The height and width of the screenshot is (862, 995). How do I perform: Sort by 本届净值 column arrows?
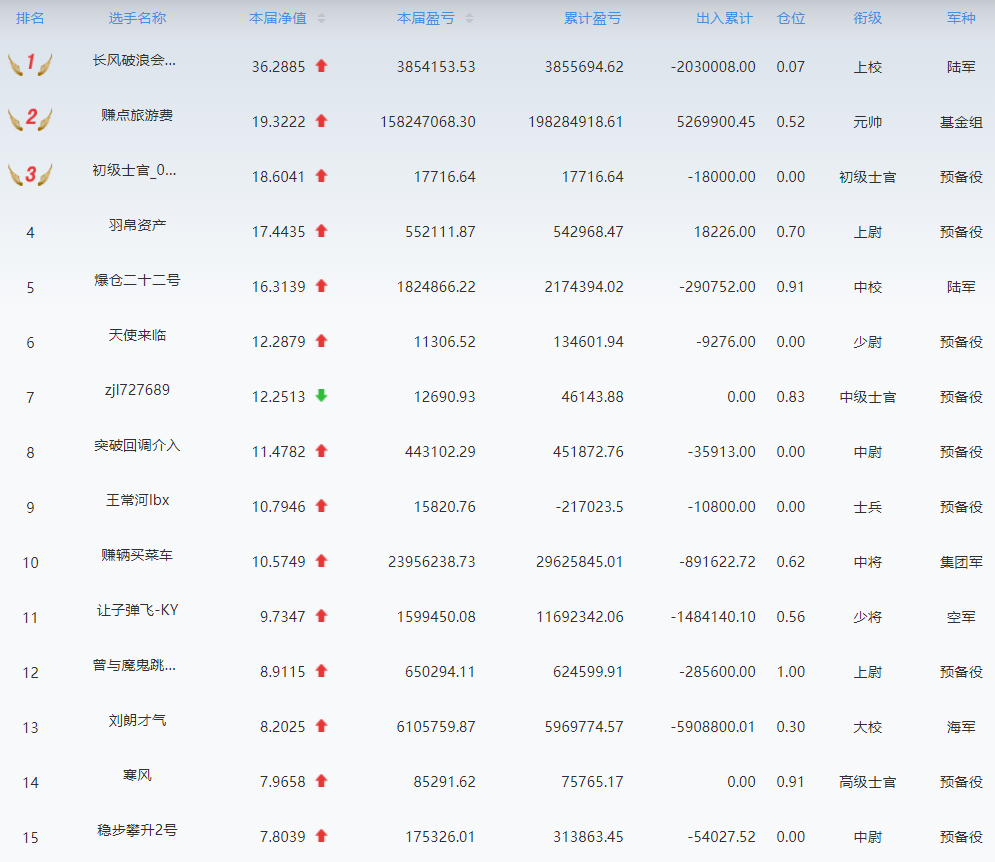(x=321, y=18)
